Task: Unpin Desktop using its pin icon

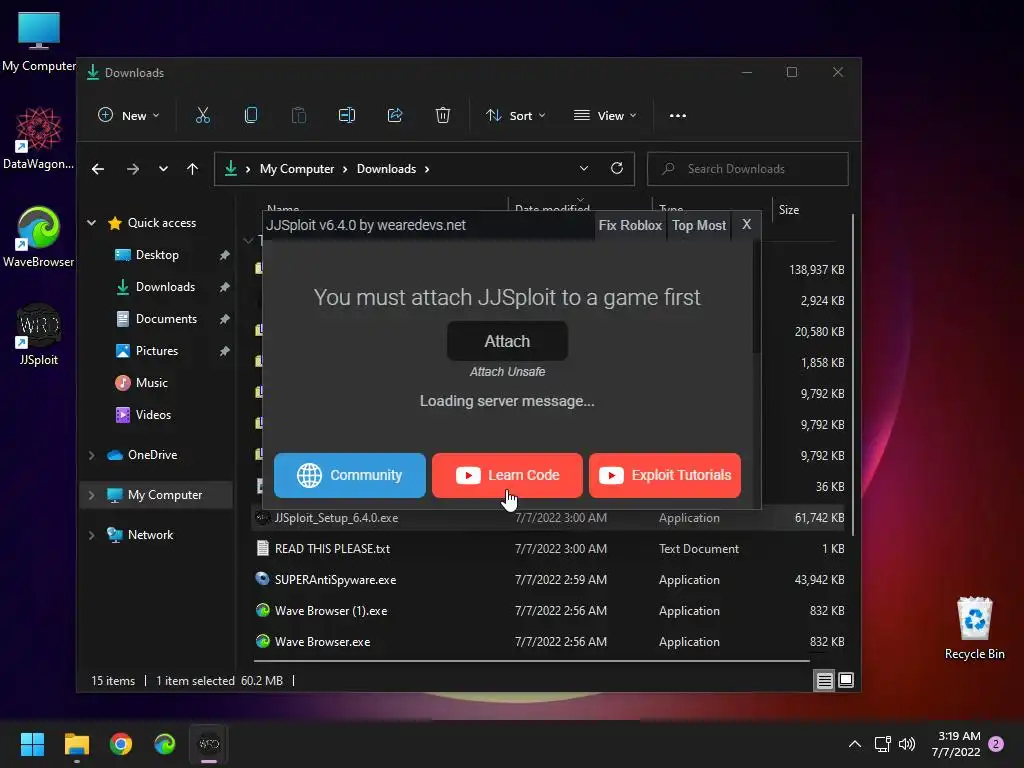Action: [x=224, y=255]
